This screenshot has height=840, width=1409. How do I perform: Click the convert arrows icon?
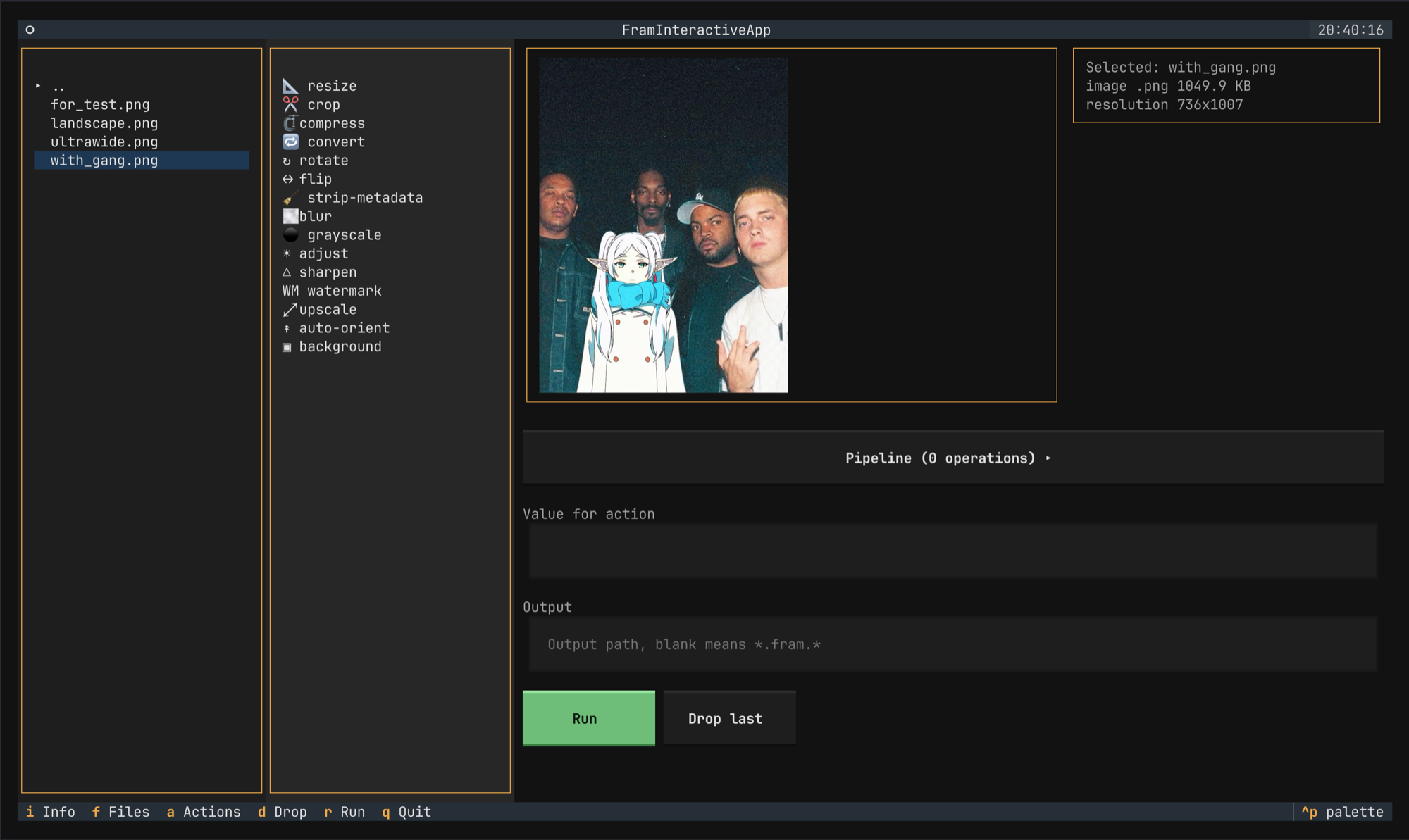pyautogui.click(x=290, y=142)
